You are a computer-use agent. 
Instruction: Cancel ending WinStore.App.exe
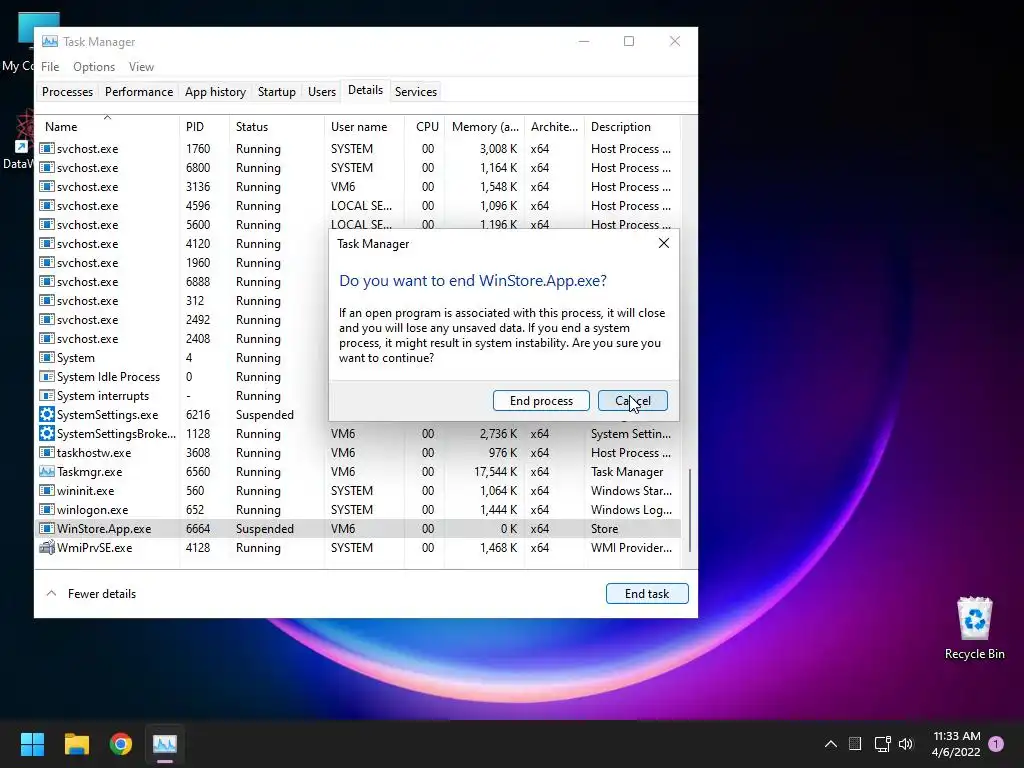click(633, 400)
